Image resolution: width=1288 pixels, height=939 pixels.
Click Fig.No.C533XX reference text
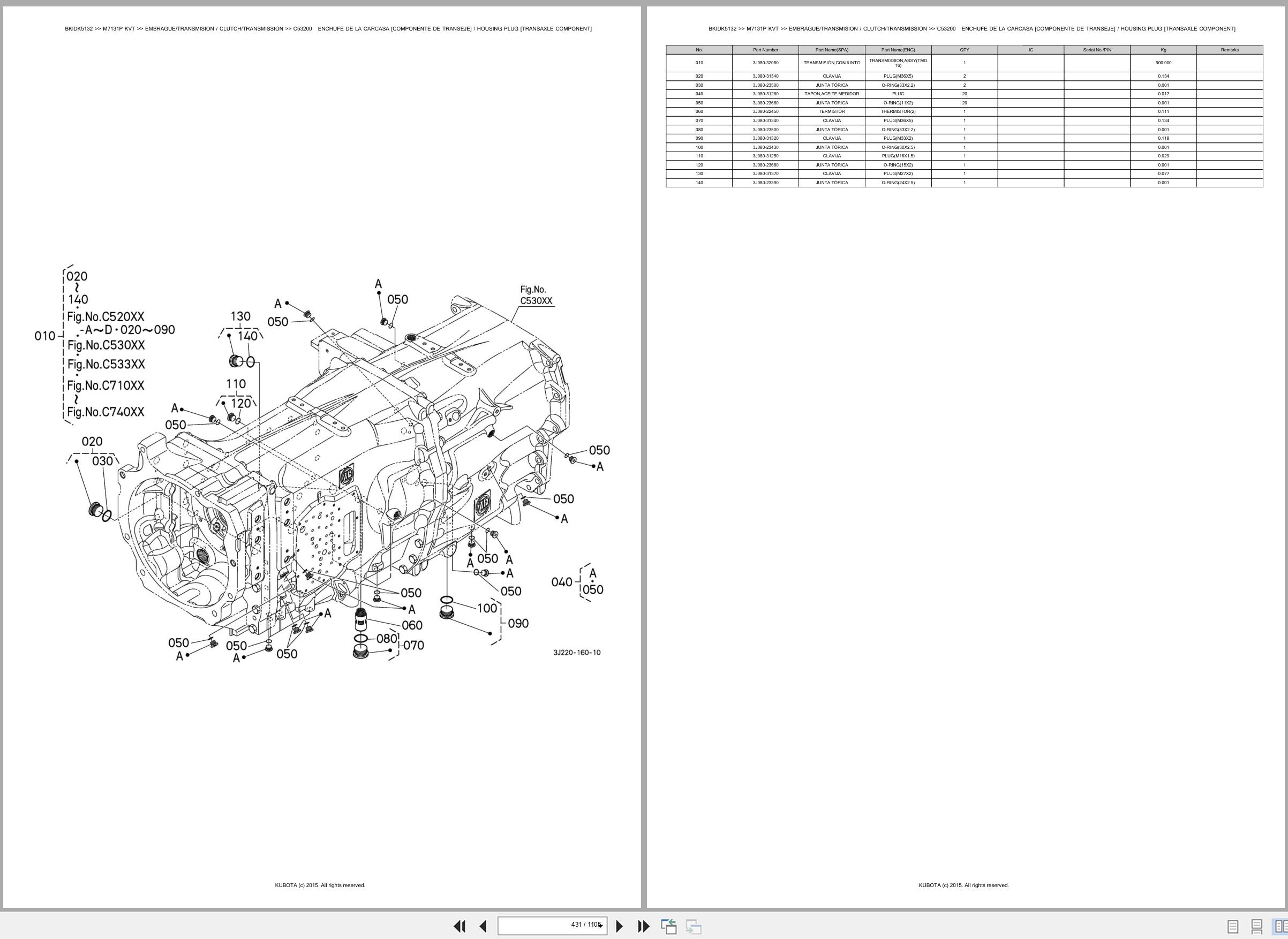[106, 364]
